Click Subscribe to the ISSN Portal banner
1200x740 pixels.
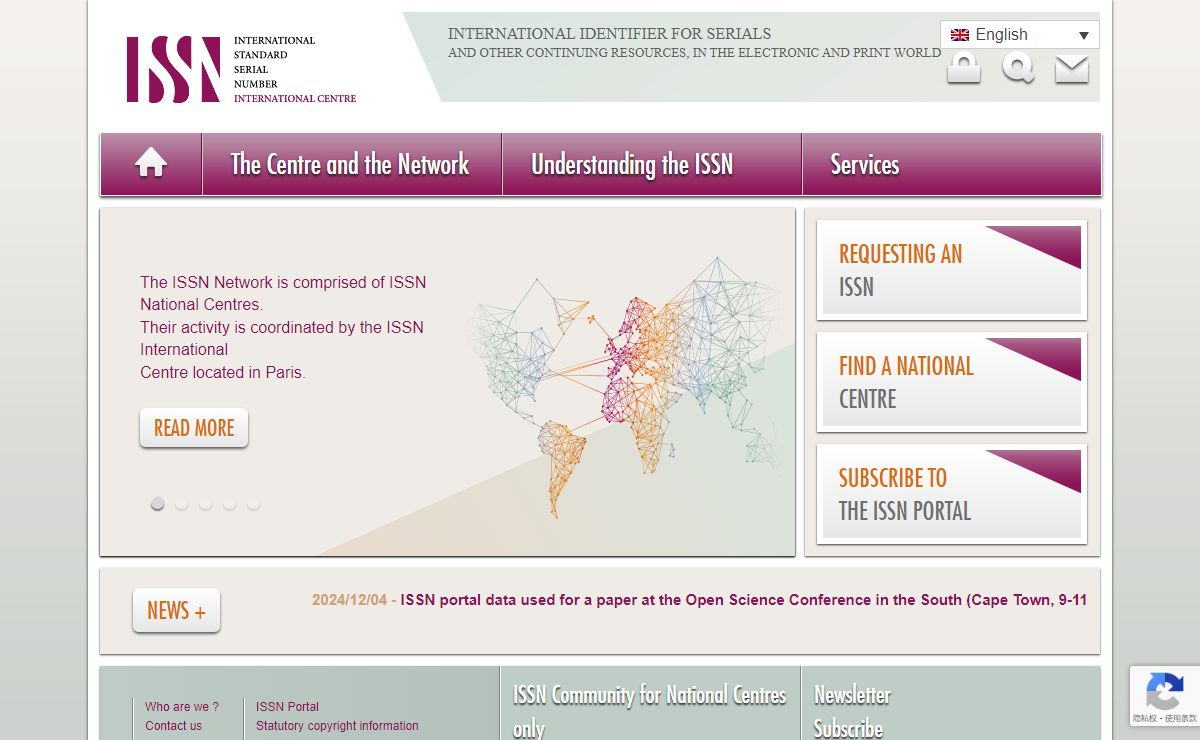(952, 494)
